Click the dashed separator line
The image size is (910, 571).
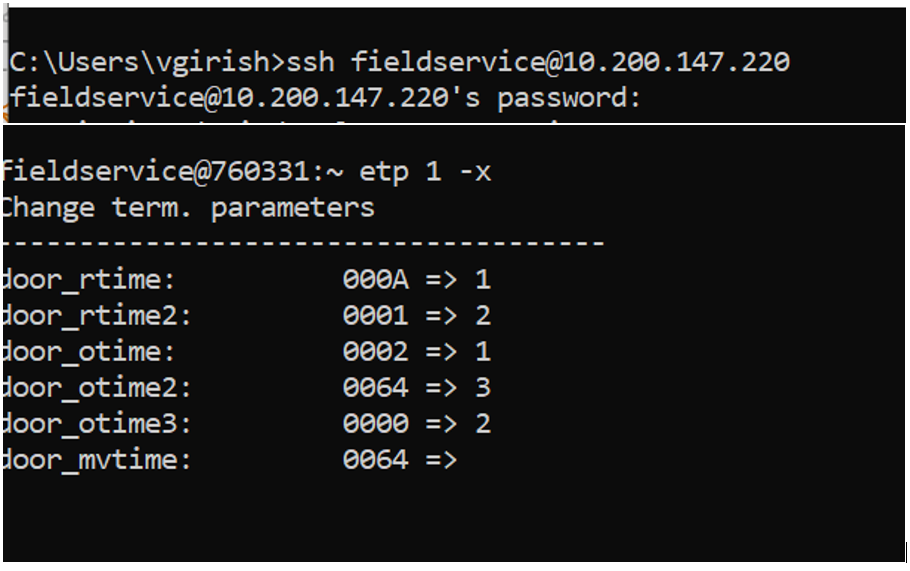[x=303, y=243]
